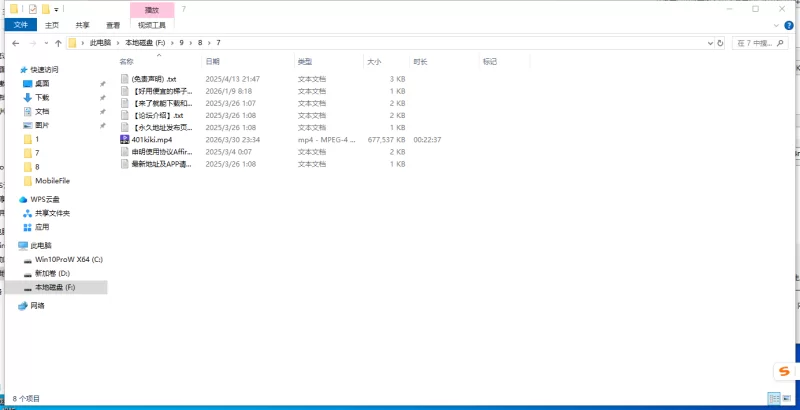The width and height of the screenshot is (800, 410).
Task: Open 图片 in quick access
Action: coord(42,125)
